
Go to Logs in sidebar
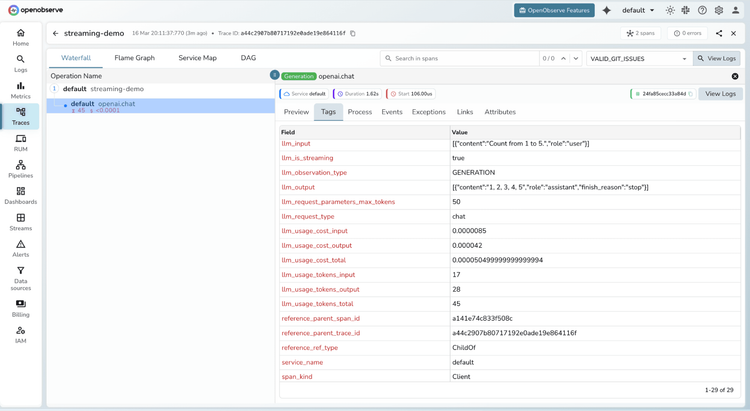21,64
